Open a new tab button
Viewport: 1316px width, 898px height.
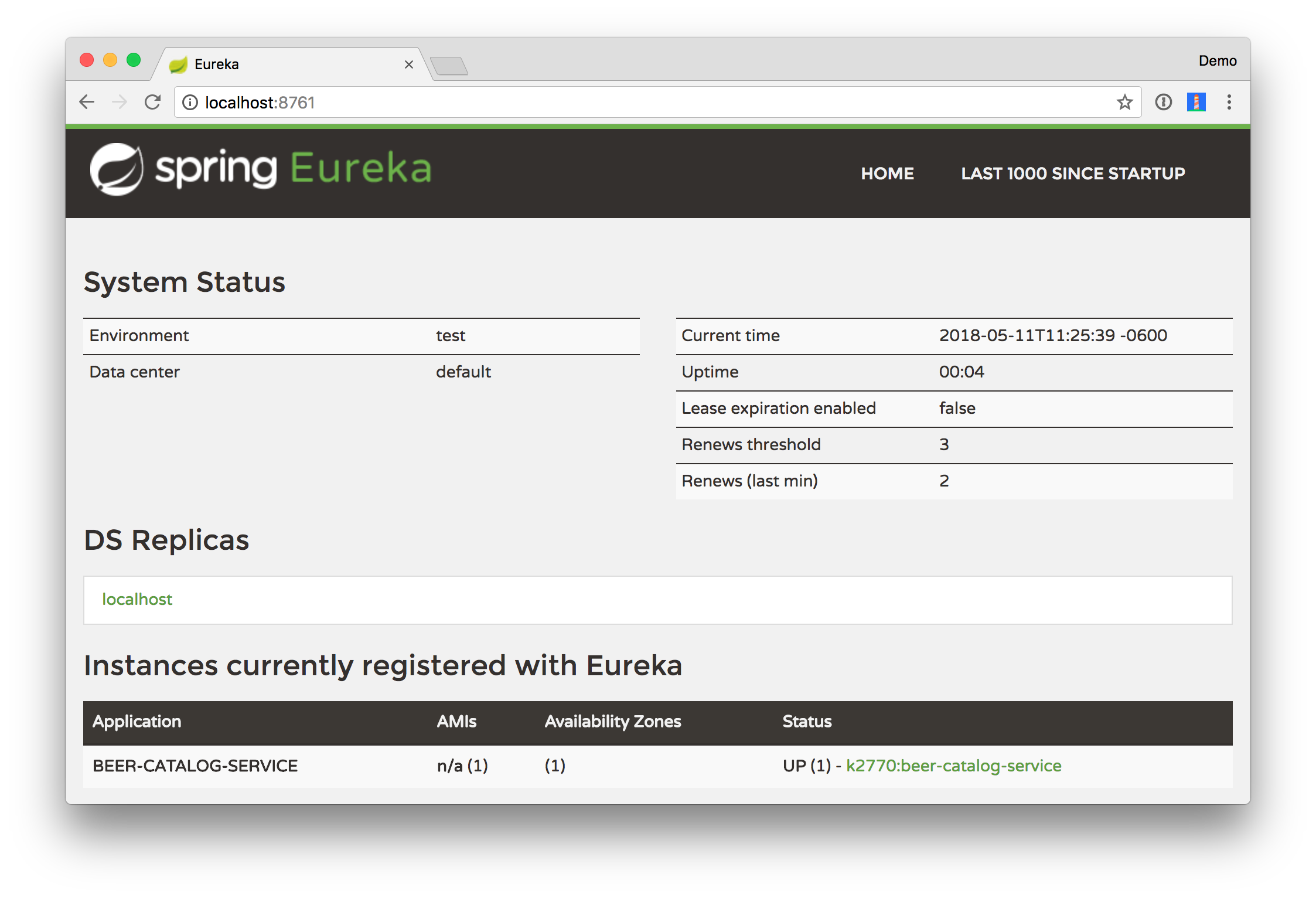tap(449, 66)
